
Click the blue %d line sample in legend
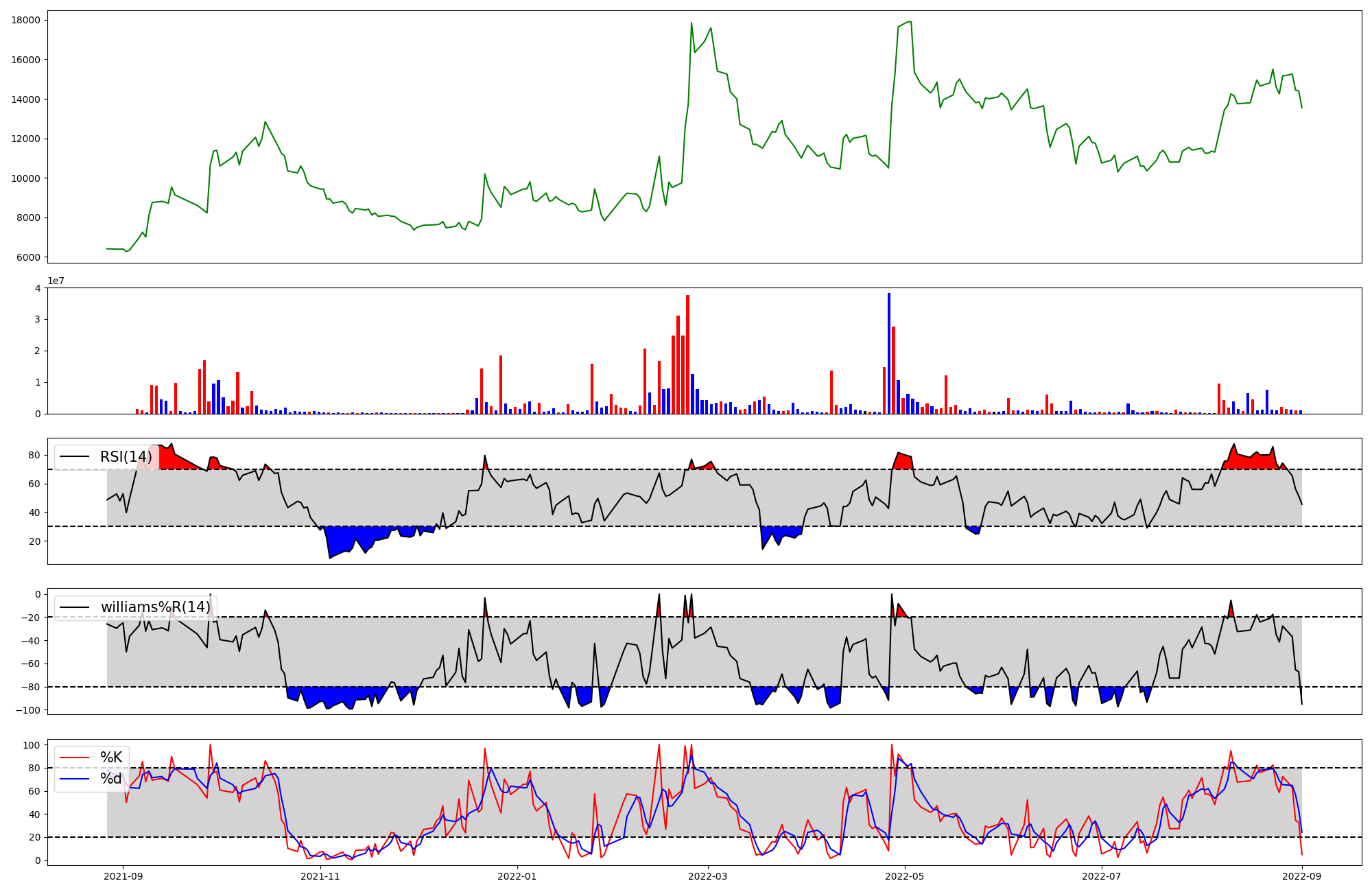(x=75, y=779)
